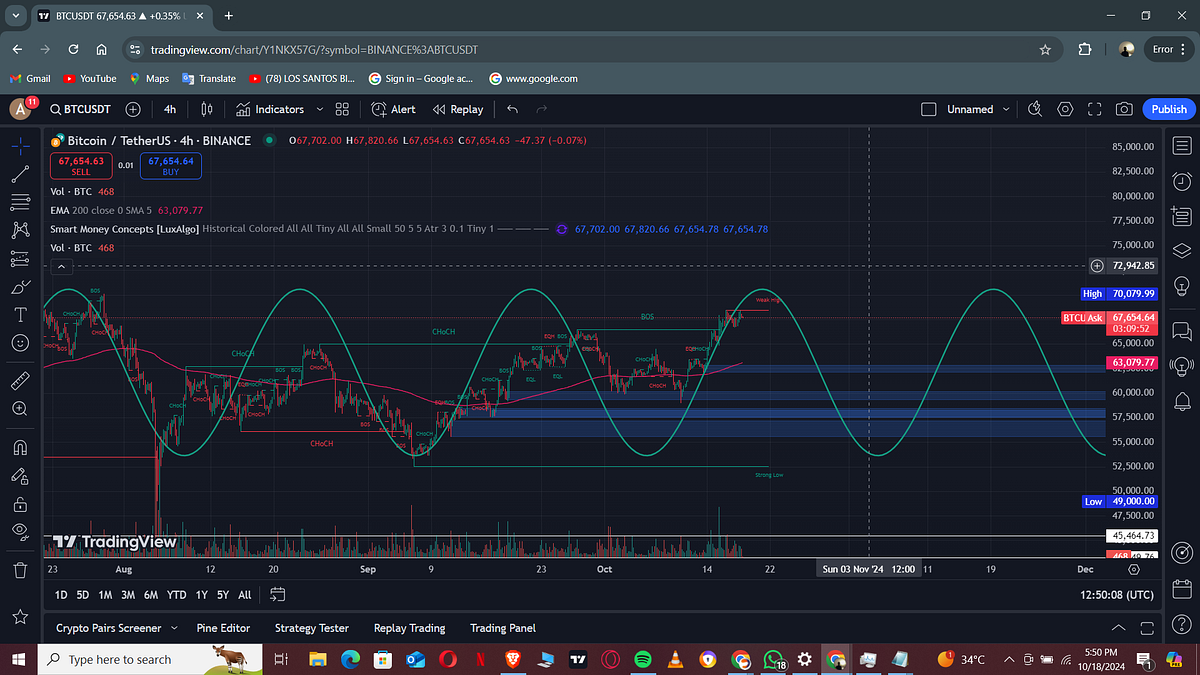
Task: Open WhatsApp from the taskbar
Action: pos(773,659)
